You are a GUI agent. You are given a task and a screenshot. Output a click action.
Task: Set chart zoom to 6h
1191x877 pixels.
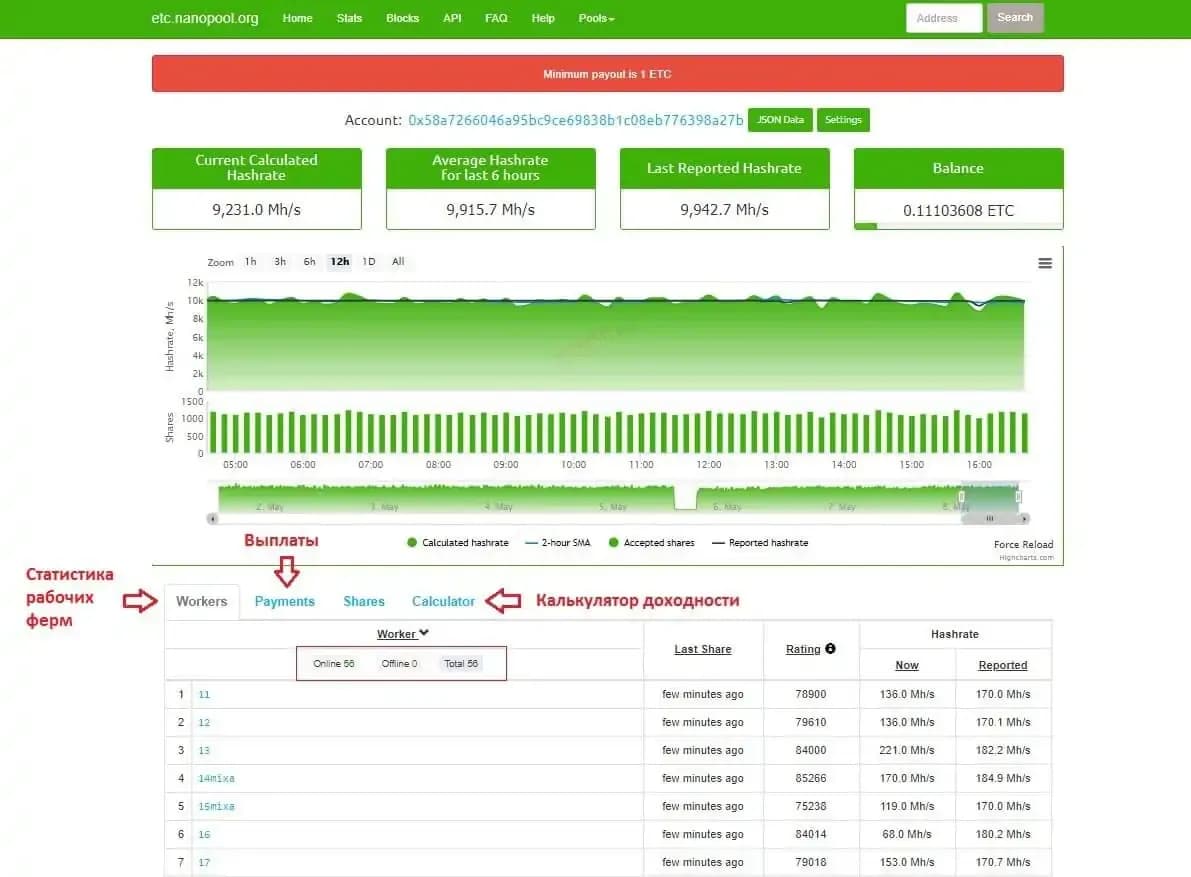309,261
